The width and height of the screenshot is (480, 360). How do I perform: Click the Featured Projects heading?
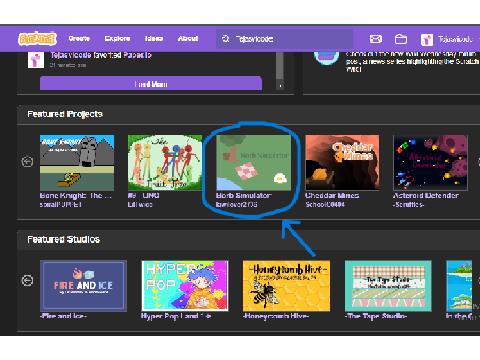65,114
